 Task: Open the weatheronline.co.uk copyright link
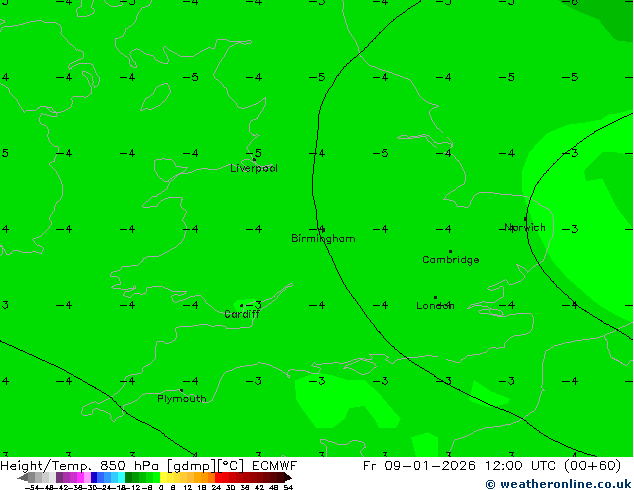pos(559,484)
